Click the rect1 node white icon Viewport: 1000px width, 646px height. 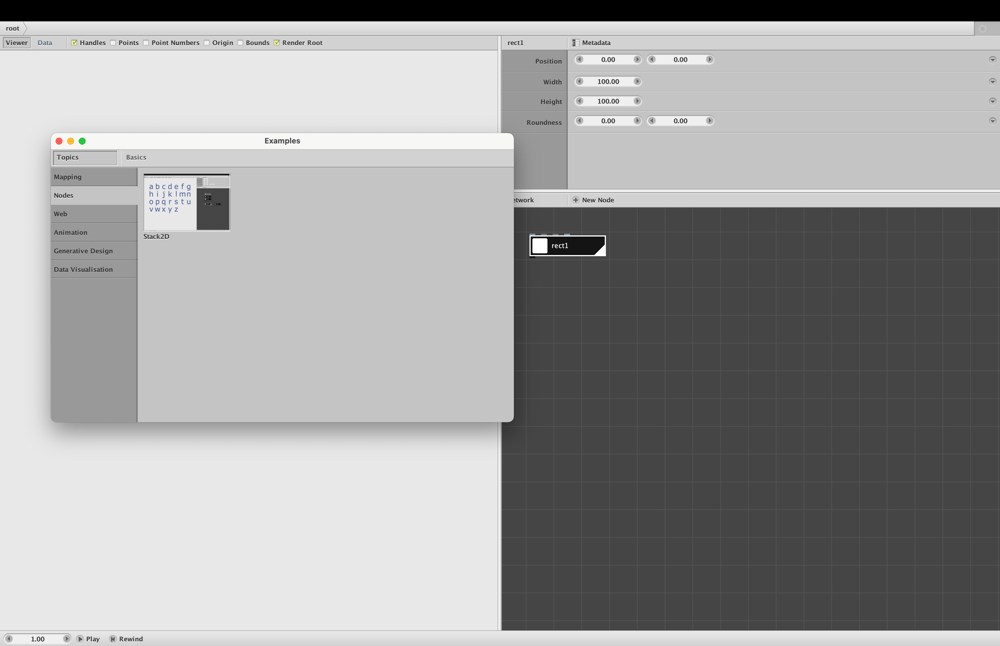pyautogui.click(x=540, y=246)
